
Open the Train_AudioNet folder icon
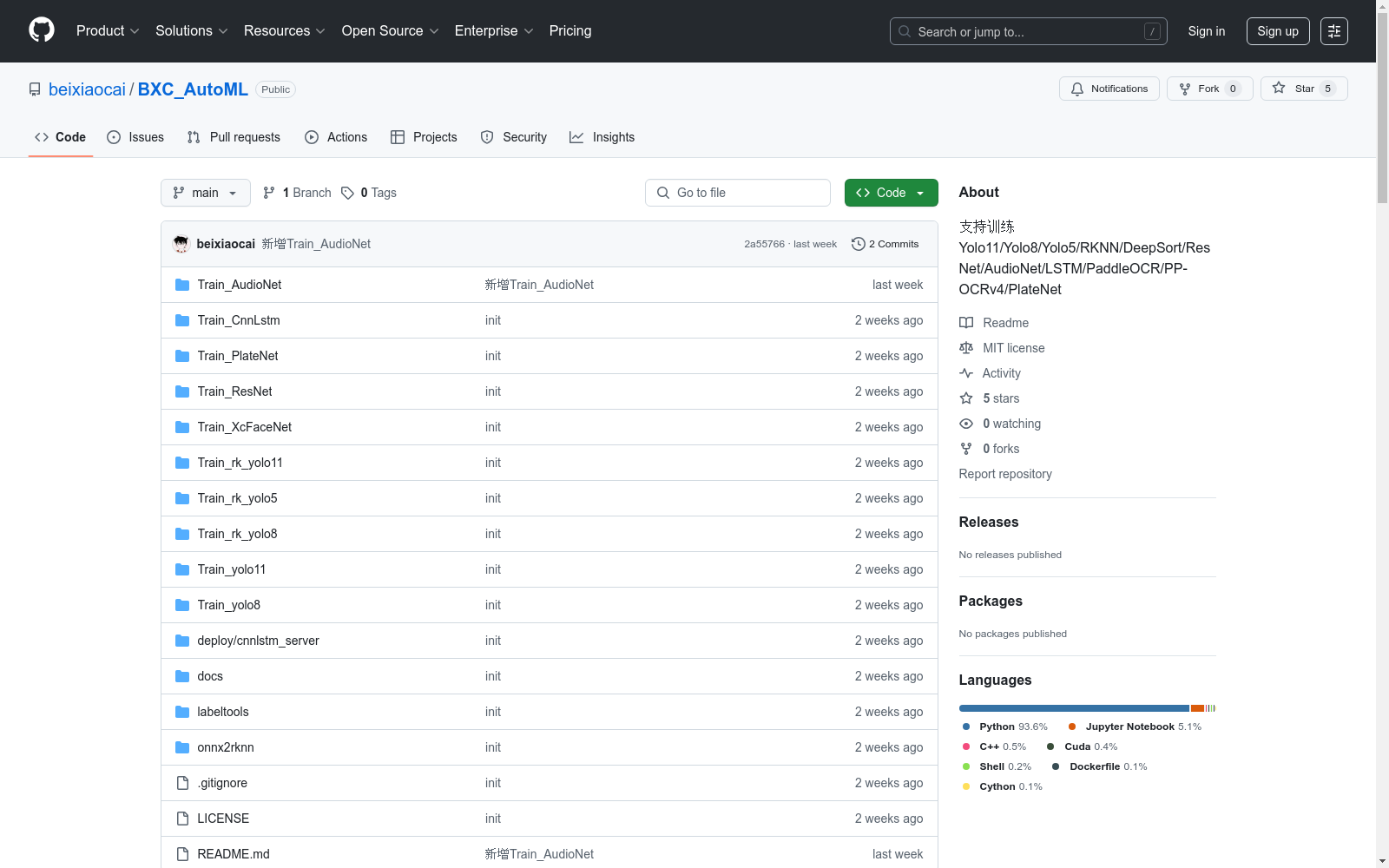pos(182,285)
